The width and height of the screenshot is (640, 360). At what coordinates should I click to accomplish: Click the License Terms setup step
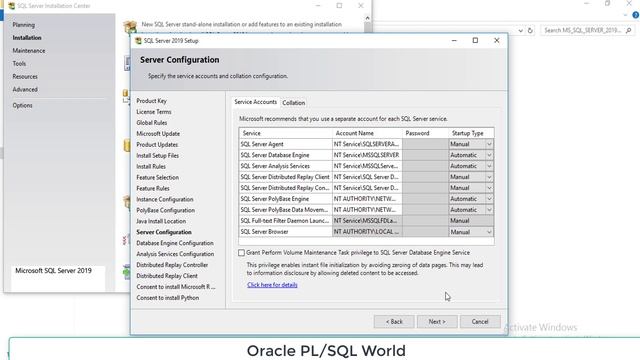coord(154,112)
